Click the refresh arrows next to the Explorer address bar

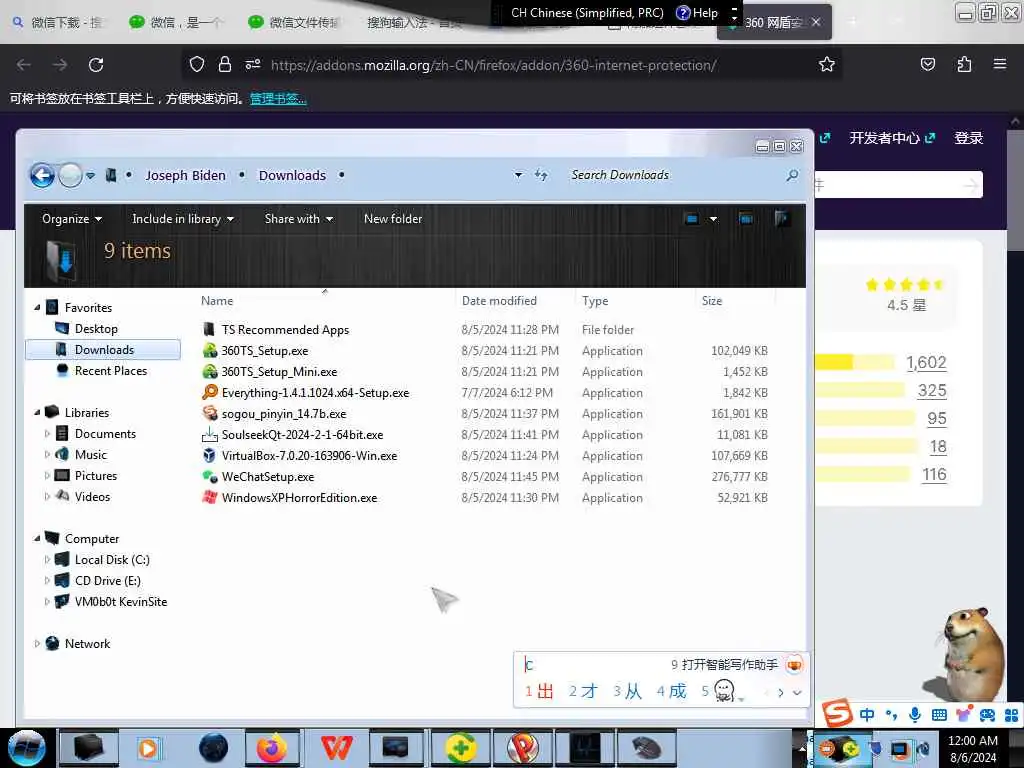(541, 175)
